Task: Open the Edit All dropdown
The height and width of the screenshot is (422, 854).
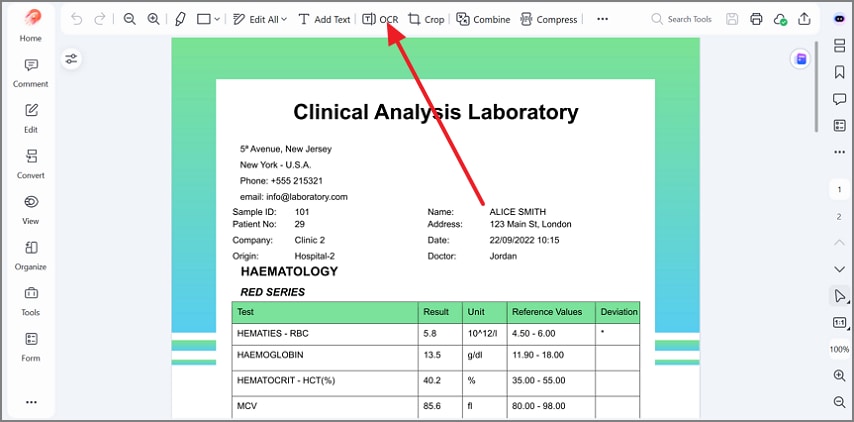Action: tap(260, 19)
